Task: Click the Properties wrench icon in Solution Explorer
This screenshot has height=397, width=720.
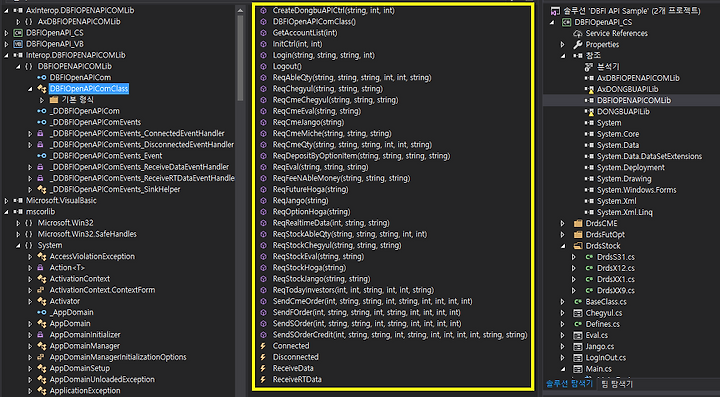Action: pos(578,45)
